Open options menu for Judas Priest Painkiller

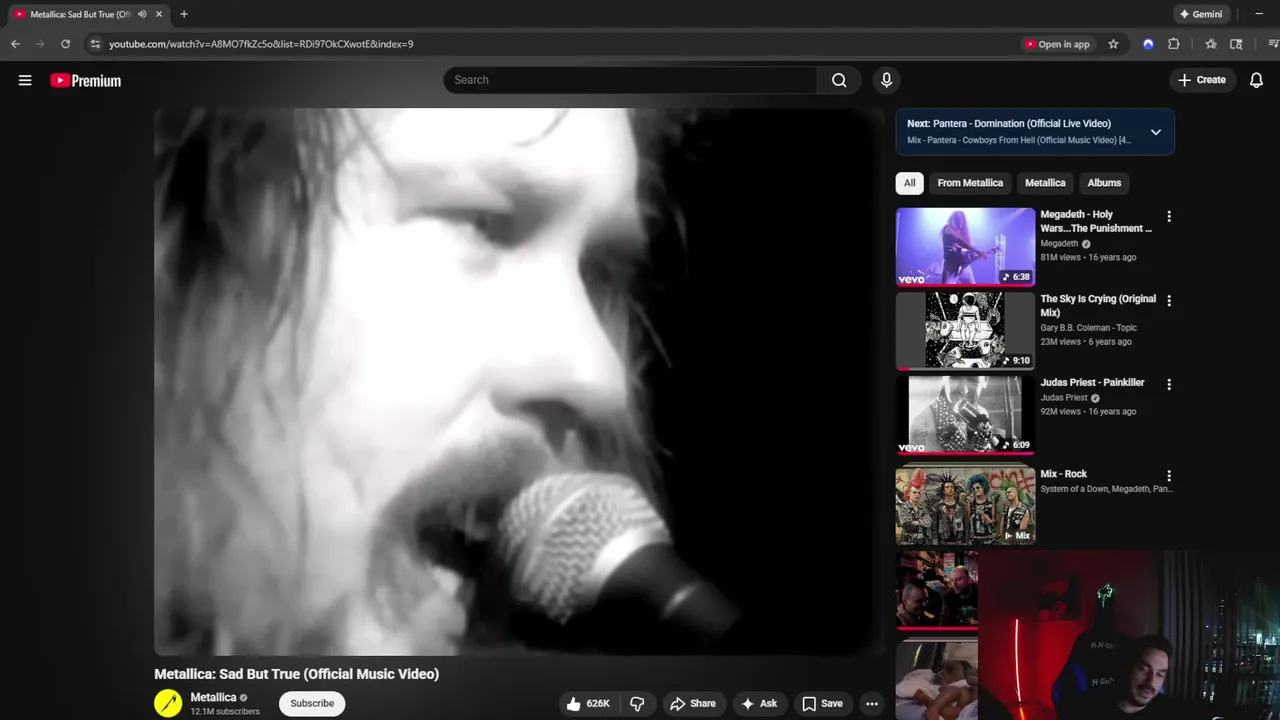pyautogui.click(x=1168, y=384)
